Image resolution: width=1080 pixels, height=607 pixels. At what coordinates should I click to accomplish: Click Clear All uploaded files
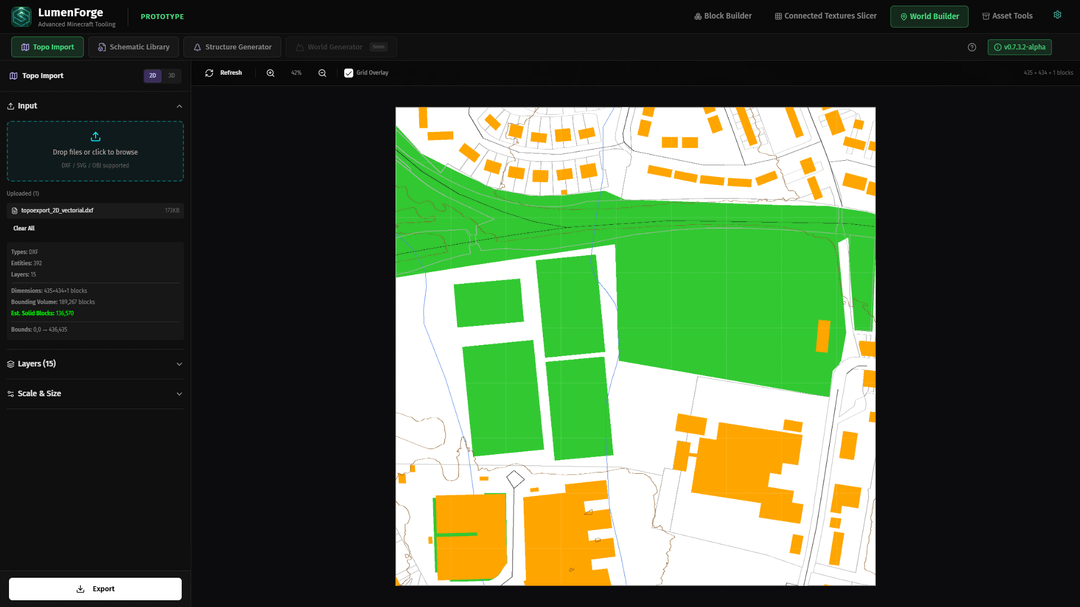tap(24, 228)
